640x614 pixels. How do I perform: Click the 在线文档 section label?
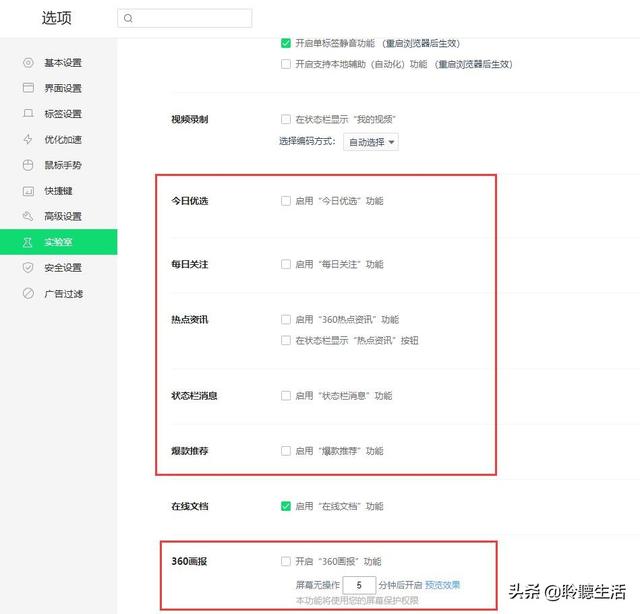coord(190,506)
